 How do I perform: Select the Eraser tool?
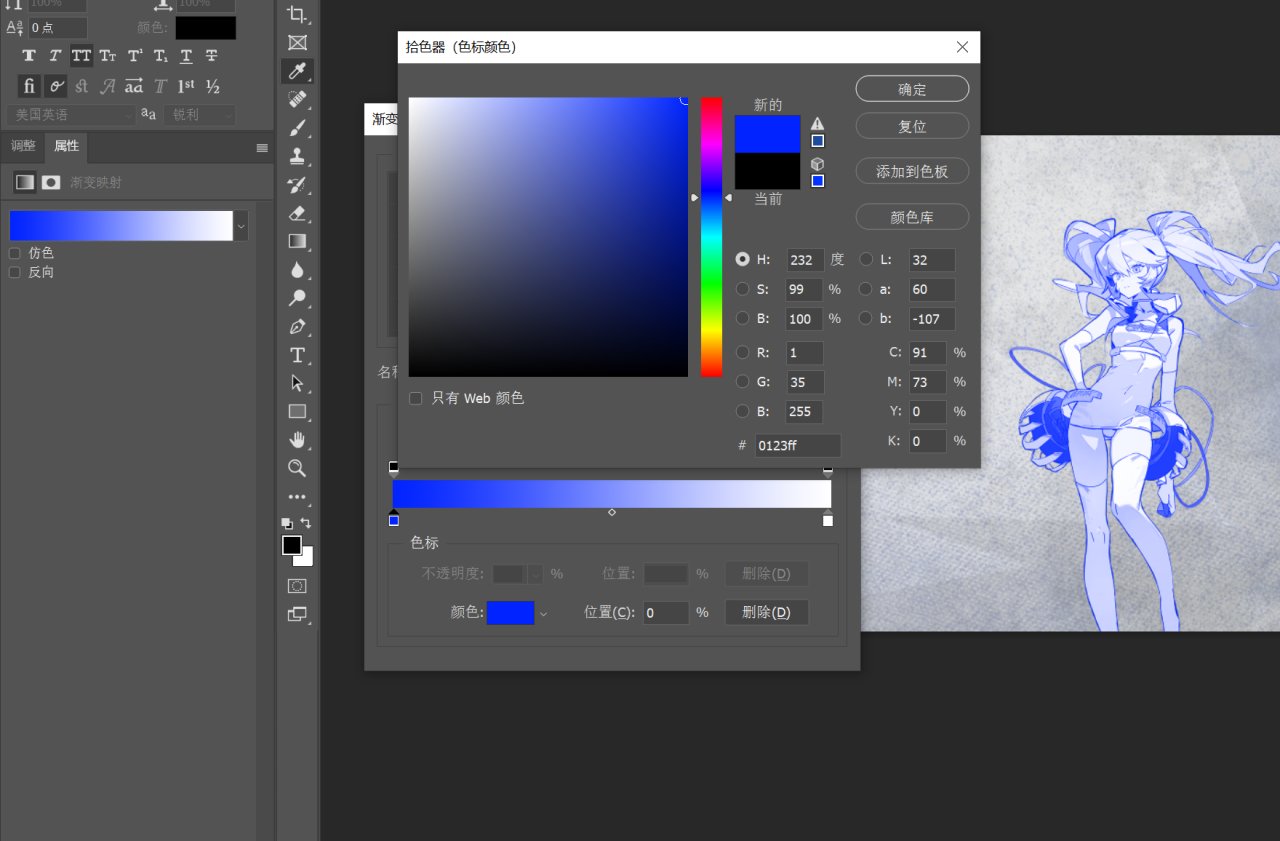point(297,213)
